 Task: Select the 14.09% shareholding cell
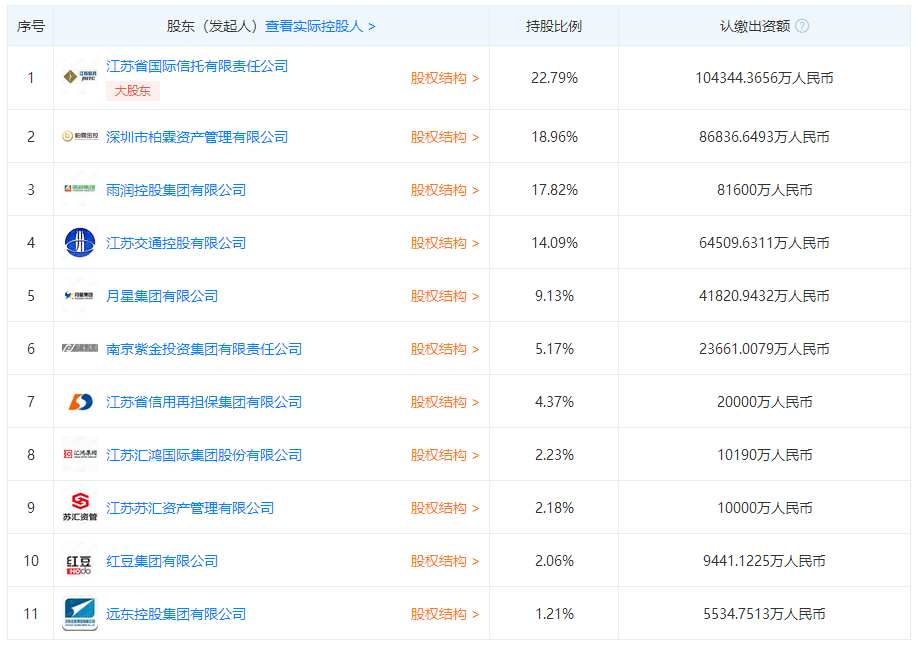(x=554, y=243)
